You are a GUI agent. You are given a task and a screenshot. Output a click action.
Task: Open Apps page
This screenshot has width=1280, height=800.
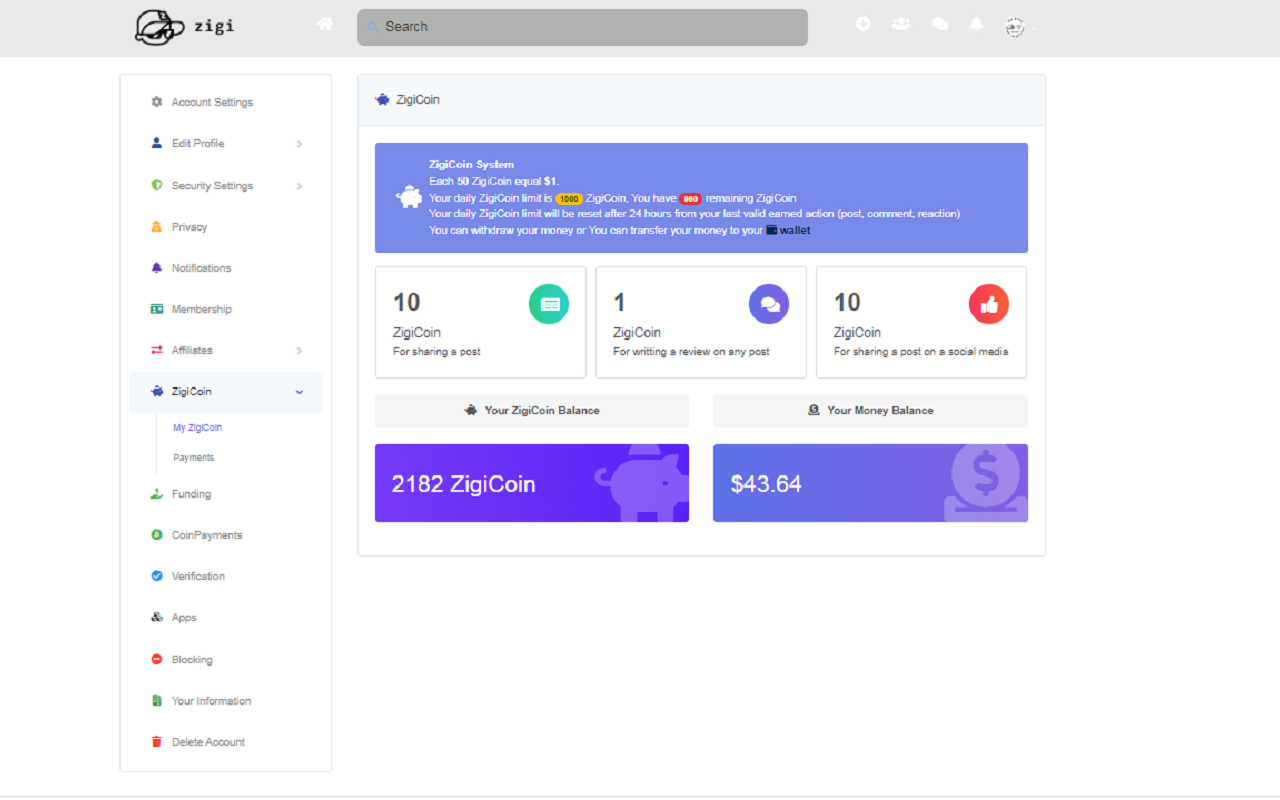184,618
